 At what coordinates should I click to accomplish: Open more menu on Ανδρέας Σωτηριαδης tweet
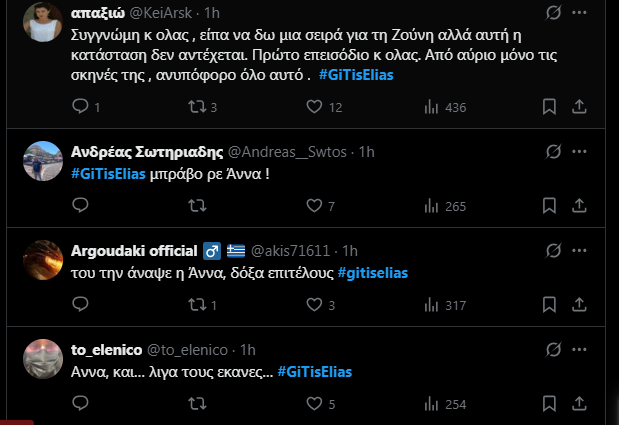580,152
